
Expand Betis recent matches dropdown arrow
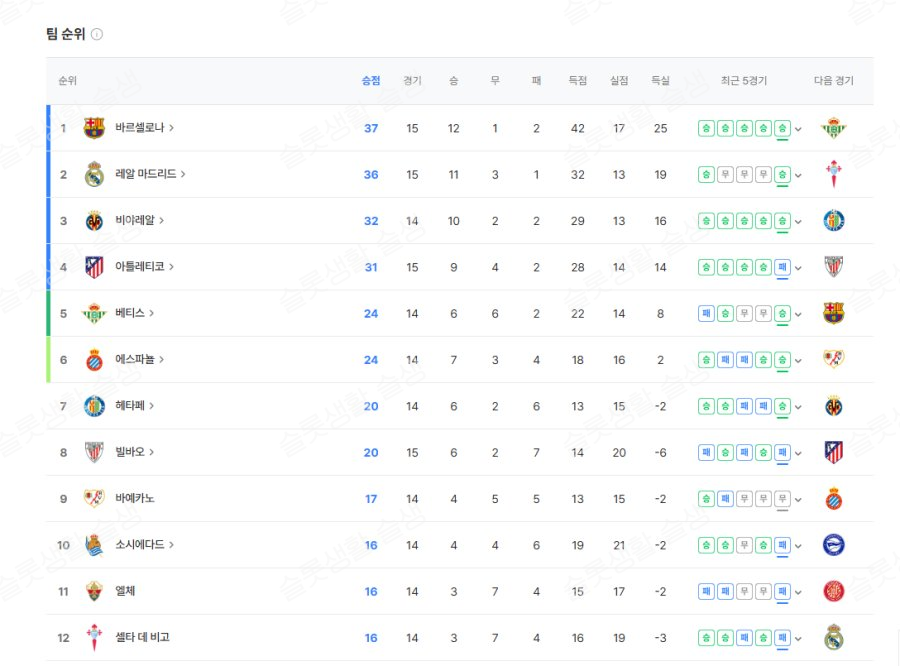click(x=798, y=314)
